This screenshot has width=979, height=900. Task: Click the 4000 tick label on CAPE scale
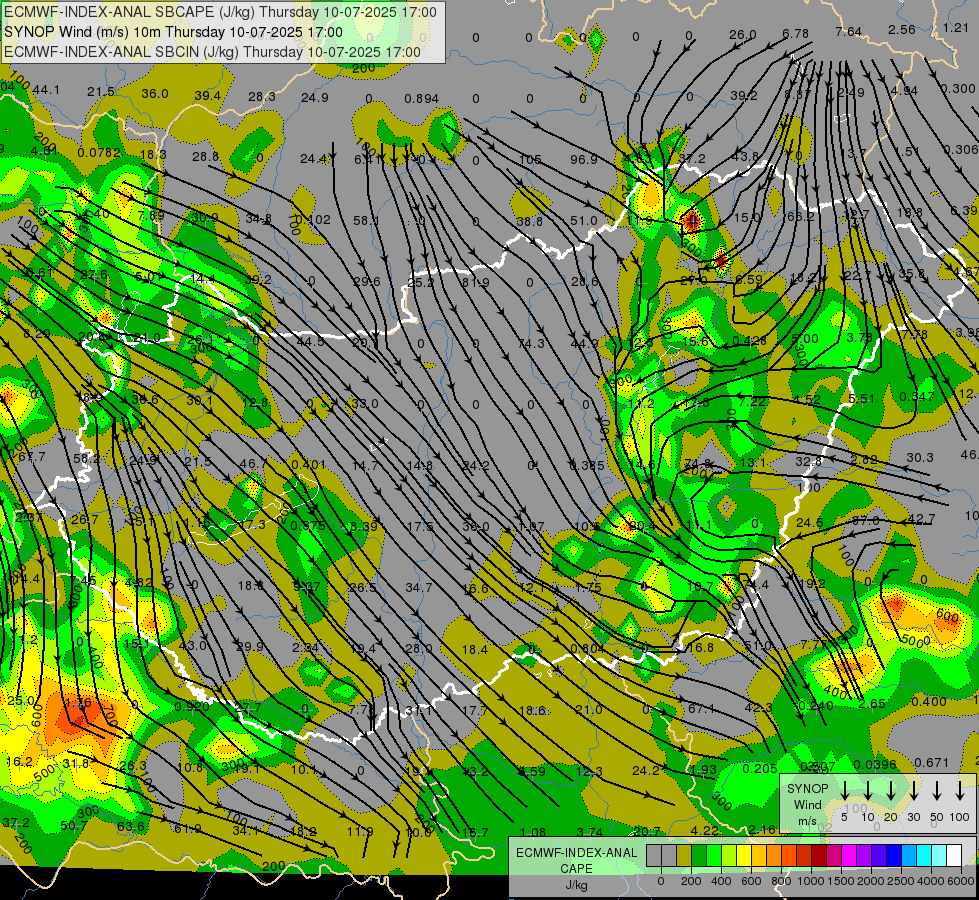(x=931, y=881)
